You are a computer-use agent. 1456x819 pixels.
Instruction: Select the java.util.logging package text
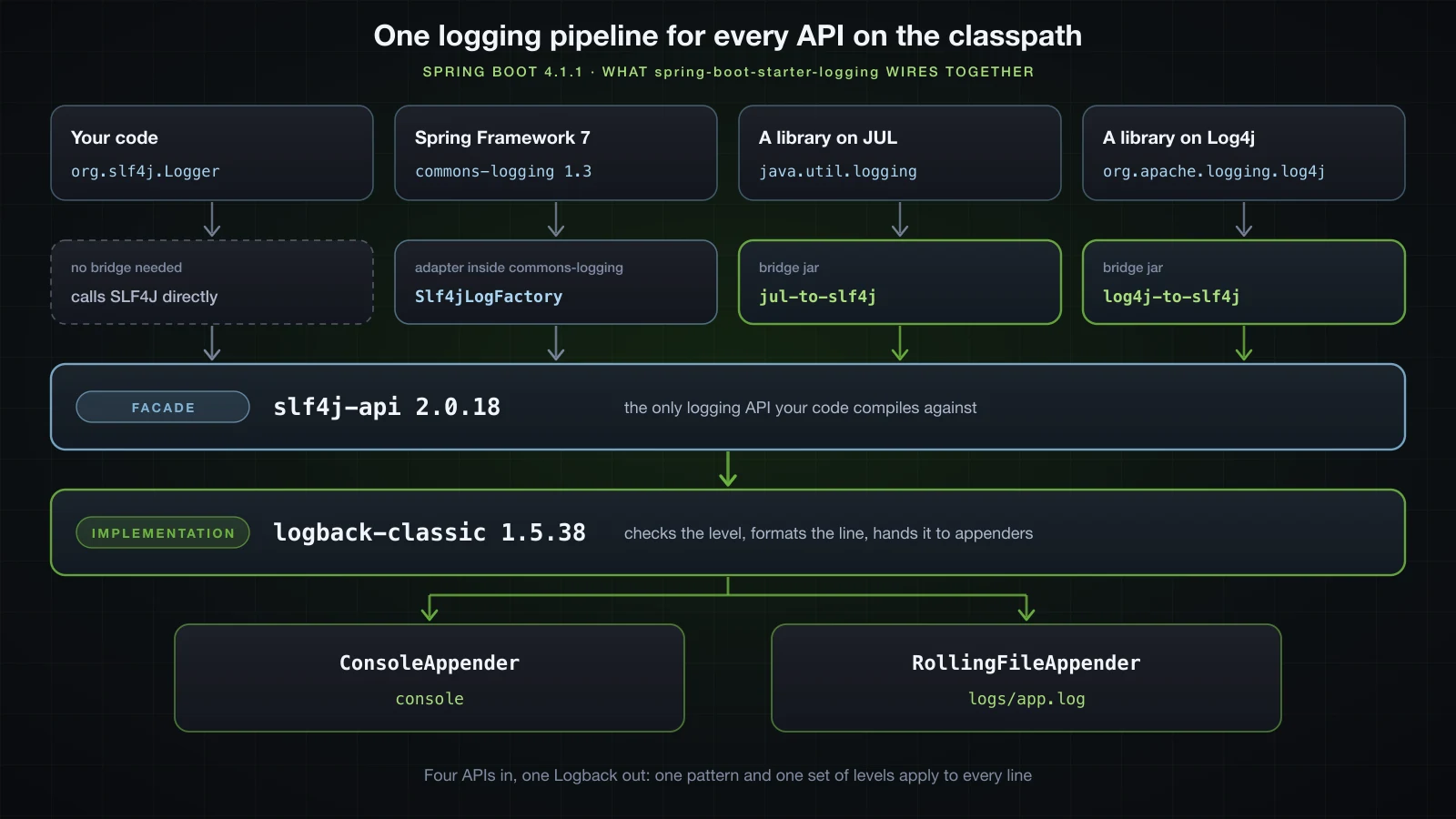coord(838,171)
